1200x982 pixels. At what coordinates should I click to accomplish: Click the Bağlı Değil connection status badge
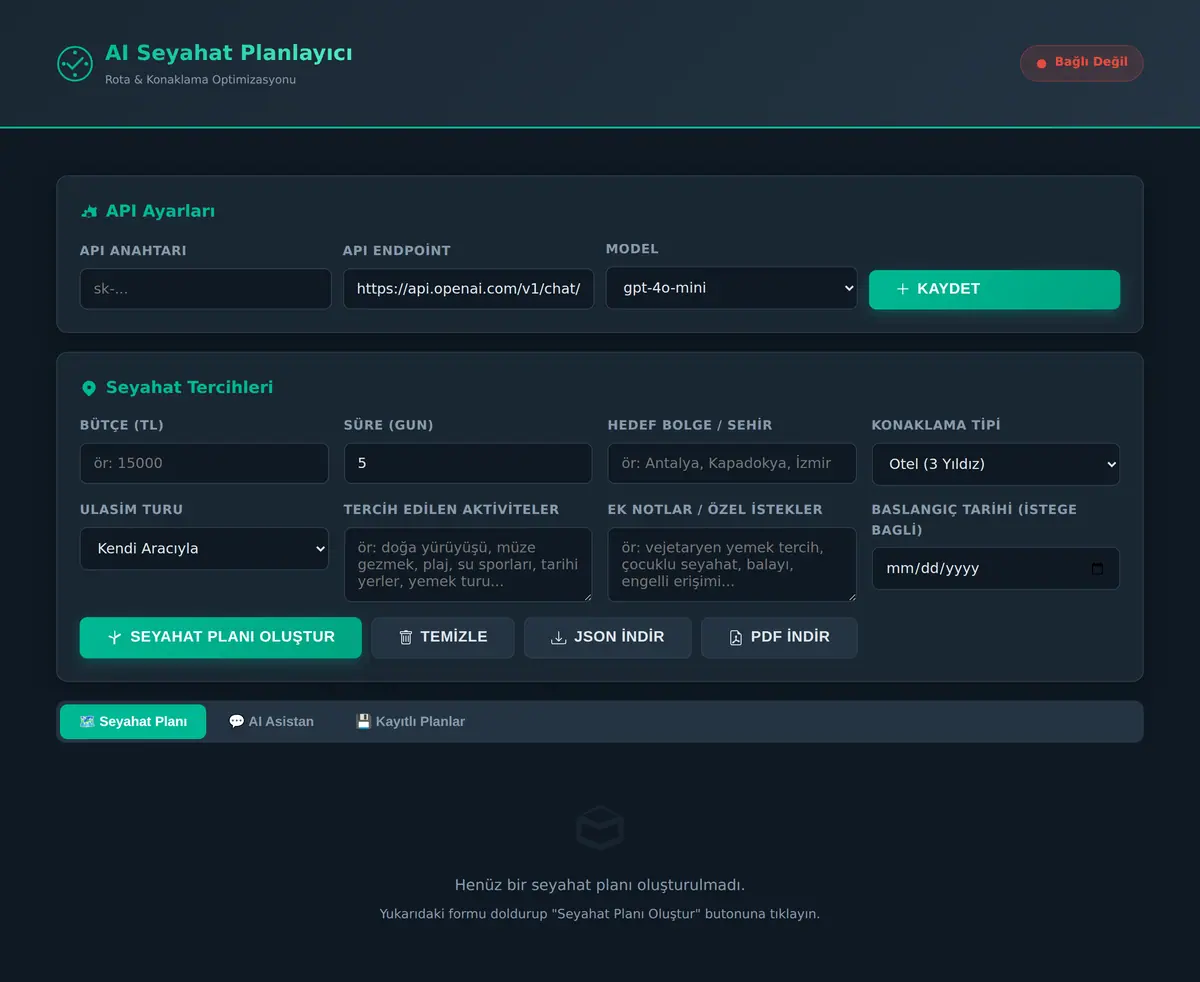pos(1081,63)
